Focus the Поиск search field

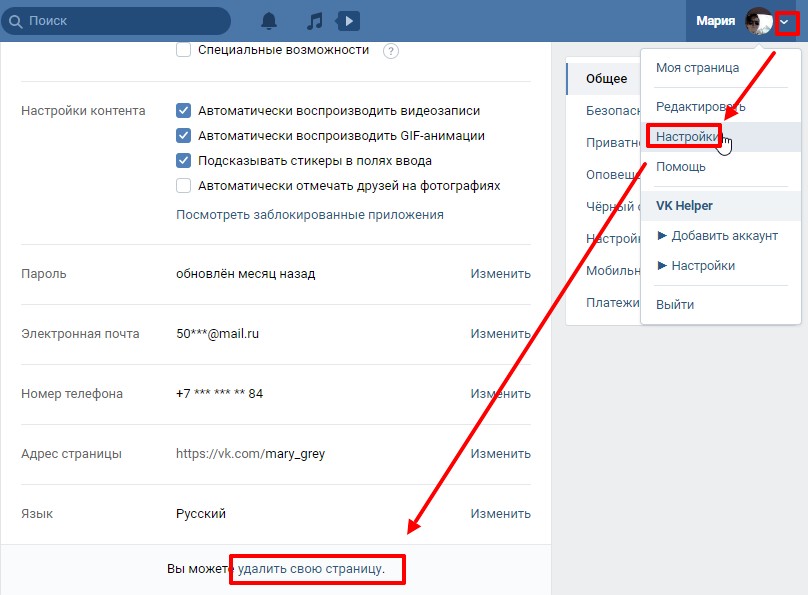pos(116,21)
